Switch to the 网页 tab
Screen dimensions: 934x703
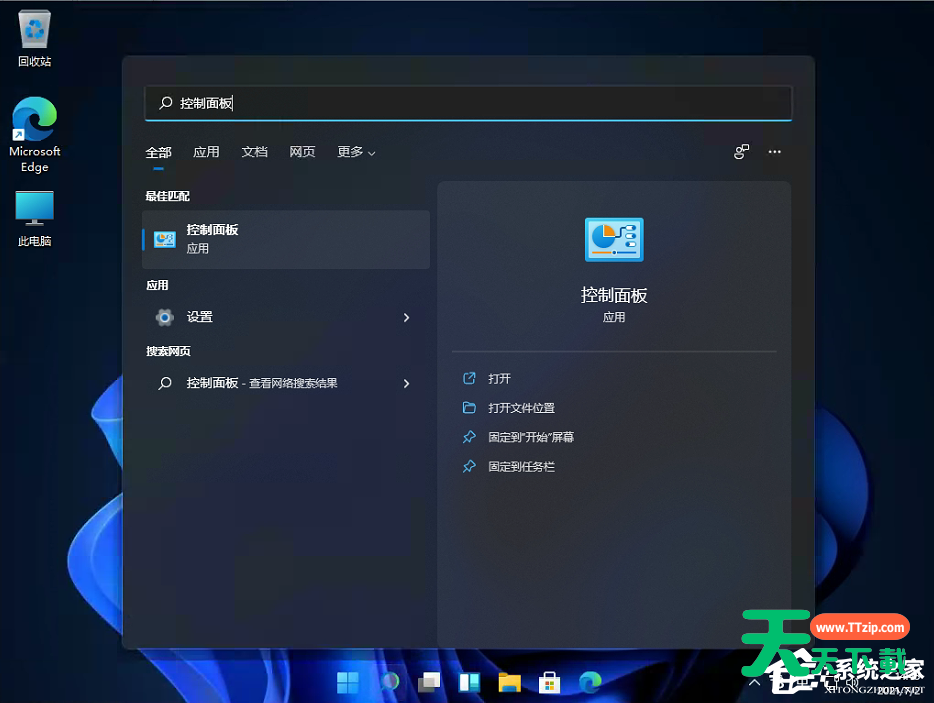tap(302, 152)
